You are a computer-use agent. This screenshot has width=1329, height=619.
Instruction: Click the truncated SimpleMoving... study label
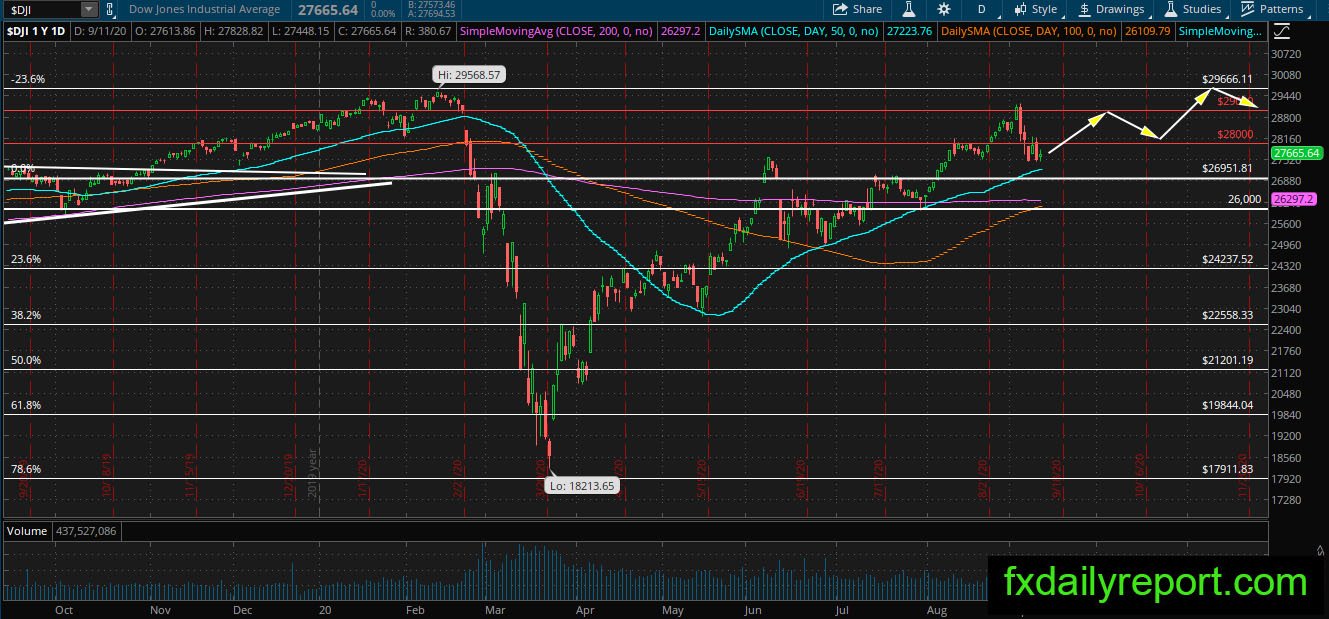click(1221, 31)
